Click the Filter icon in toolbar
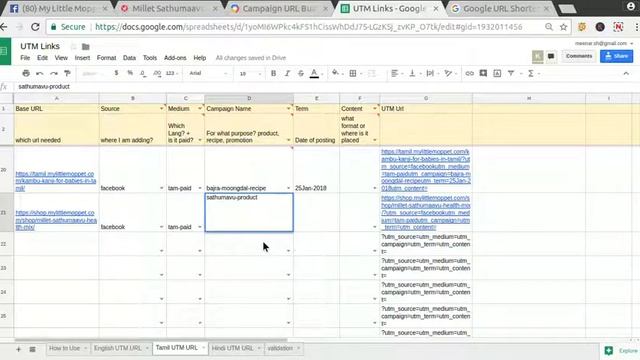Screen dimensions: 640x360 click(511, 73)
